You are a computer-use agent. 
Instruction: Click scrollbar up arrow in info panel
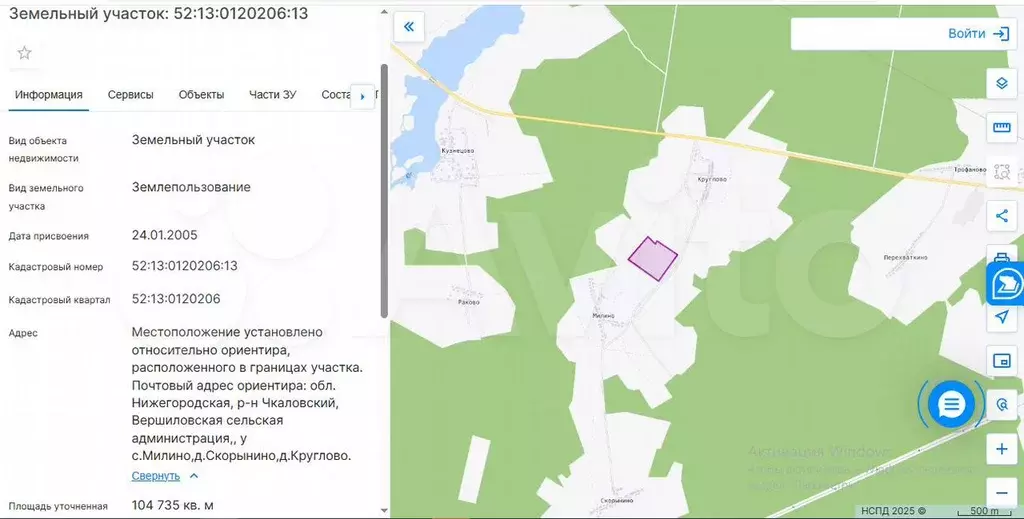[384, 12]
